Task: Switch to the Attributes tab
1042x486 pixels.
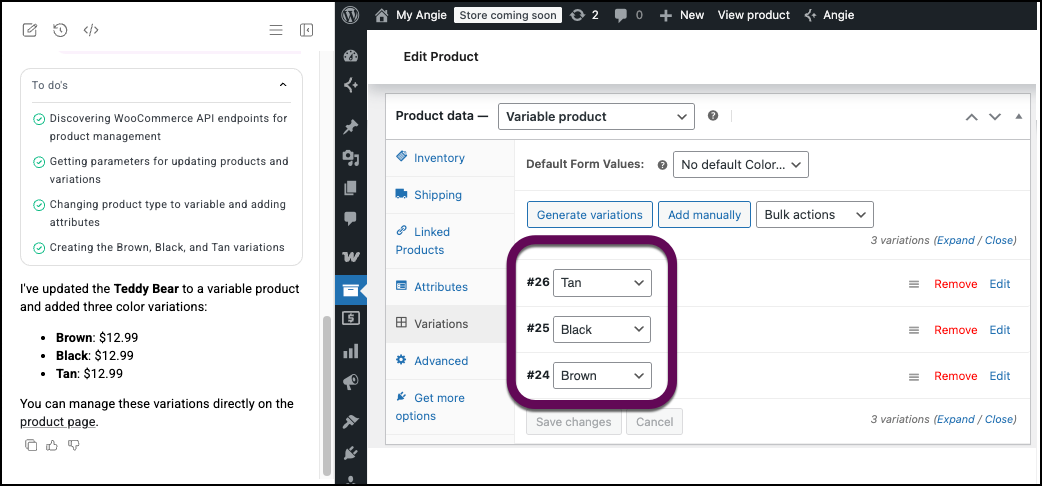Action: pos(440,287)
